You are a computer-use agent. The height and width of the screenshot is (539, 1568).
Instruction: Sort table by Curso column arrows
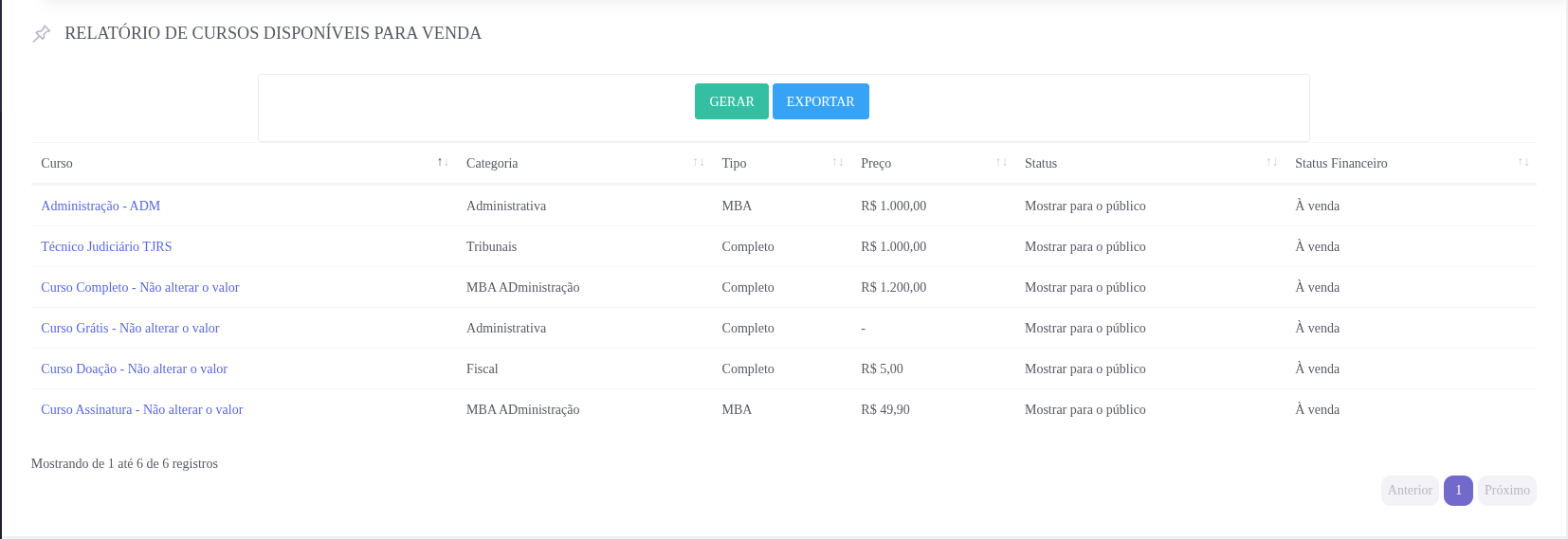coord(443,163)
